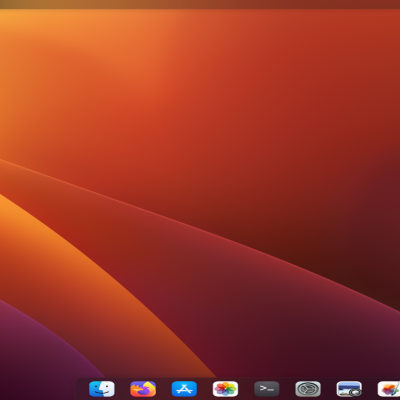Viewport: 400px width, 400px height.
Task: Open System Settings gear icon in dock
Action: click(x=308, y=389)
